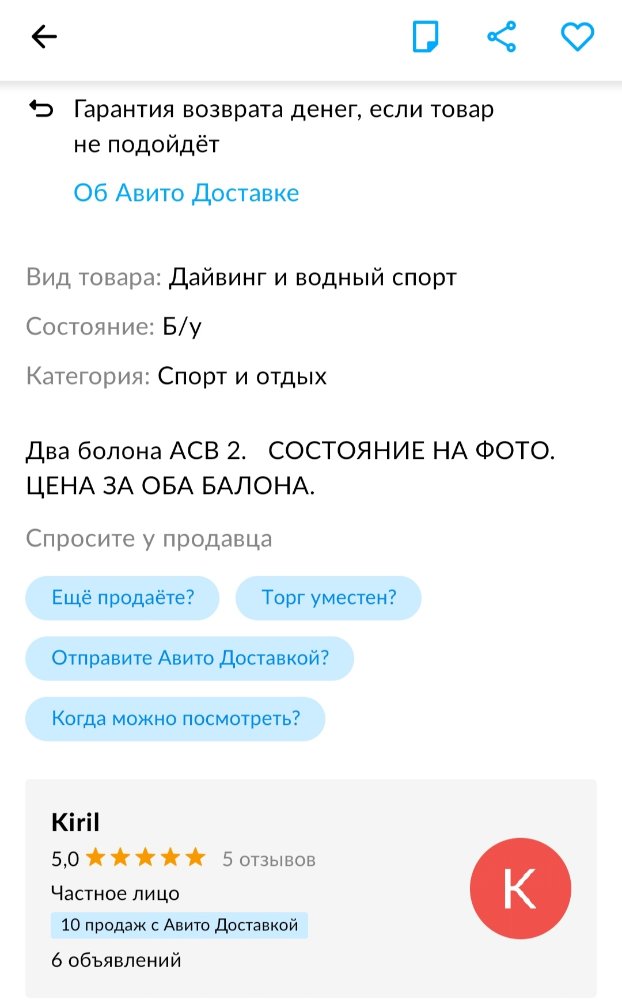Open the 'Об Авито Доставке' link

point(186,193)
